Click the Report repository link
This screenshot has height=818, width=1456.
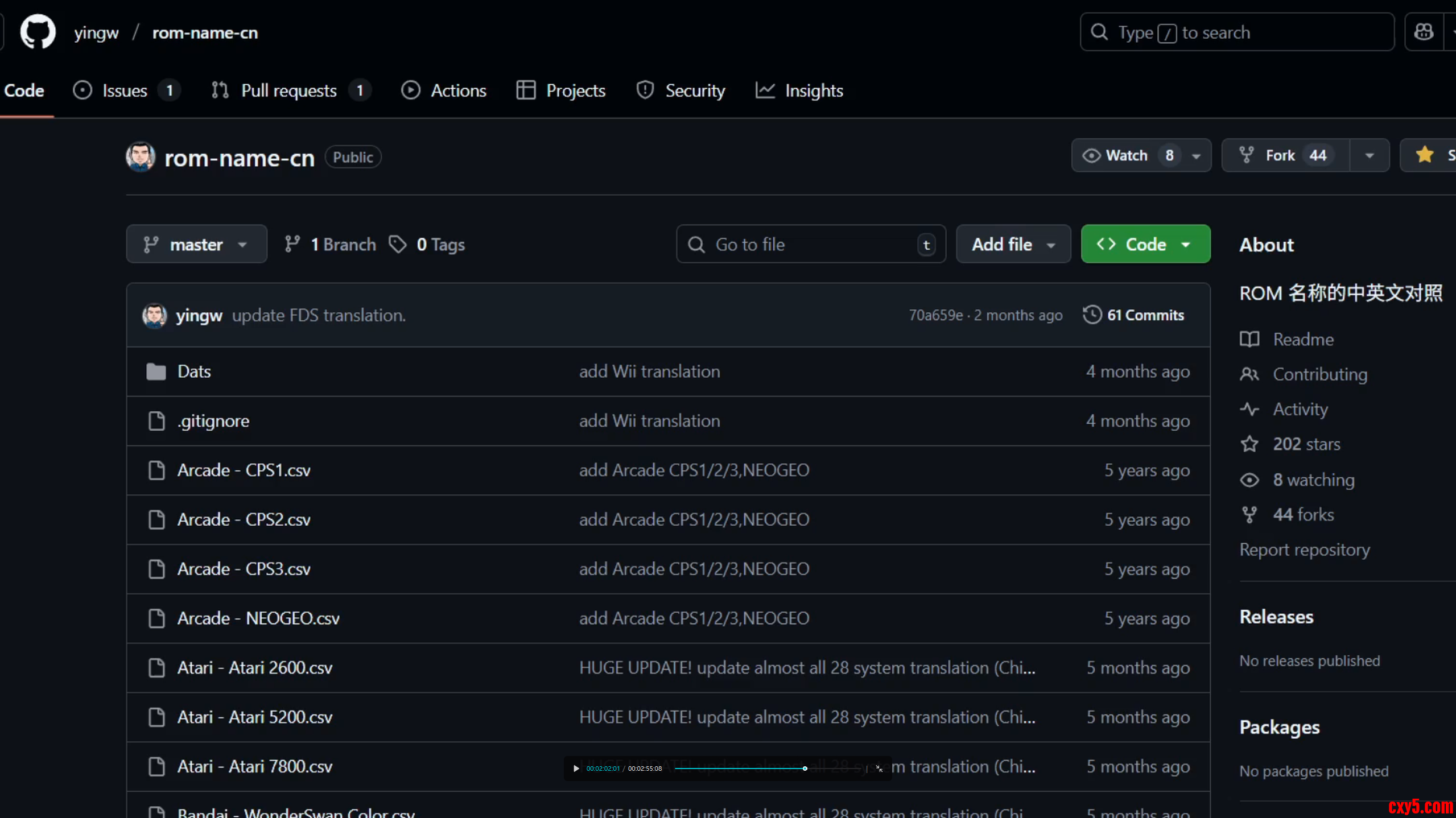[1305, 550]
